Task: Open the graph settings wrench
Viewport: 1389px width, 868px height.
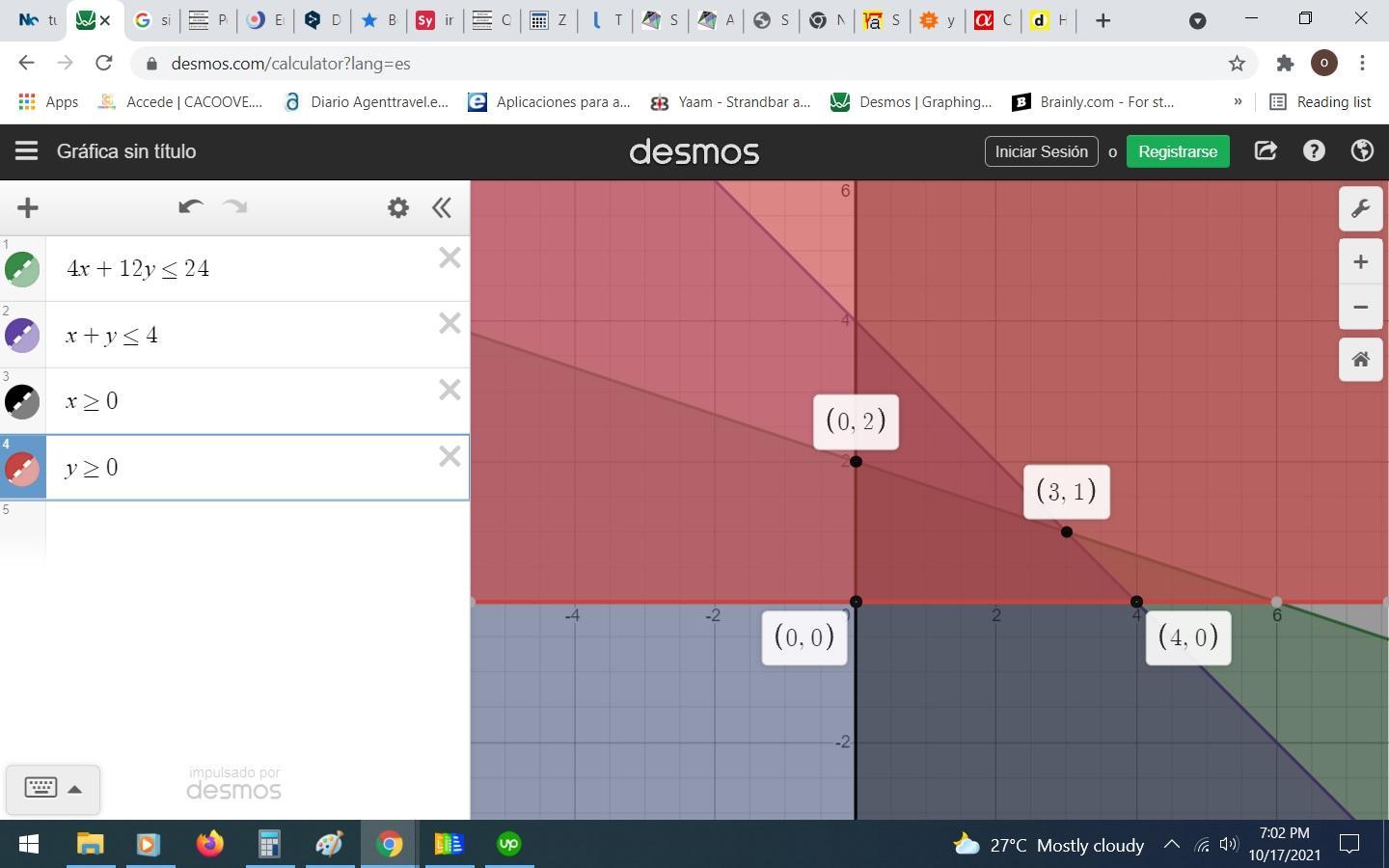Action: pyautogui.click(x=1360, y=209)
